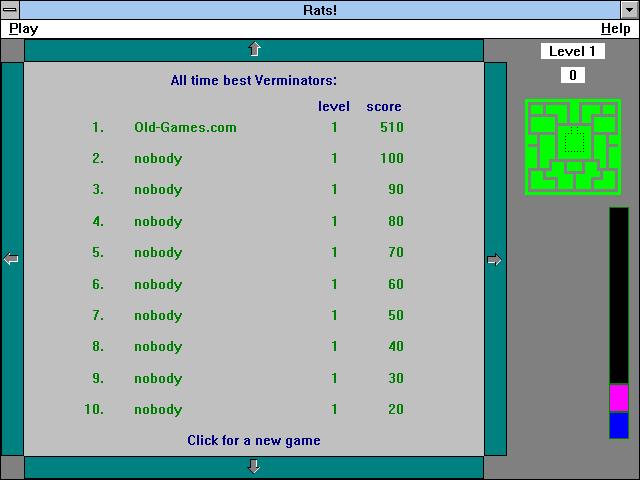Click the score 50 in row 7
Image resolution: width=640 pixels, height=480 pixels.
point(396,315)
